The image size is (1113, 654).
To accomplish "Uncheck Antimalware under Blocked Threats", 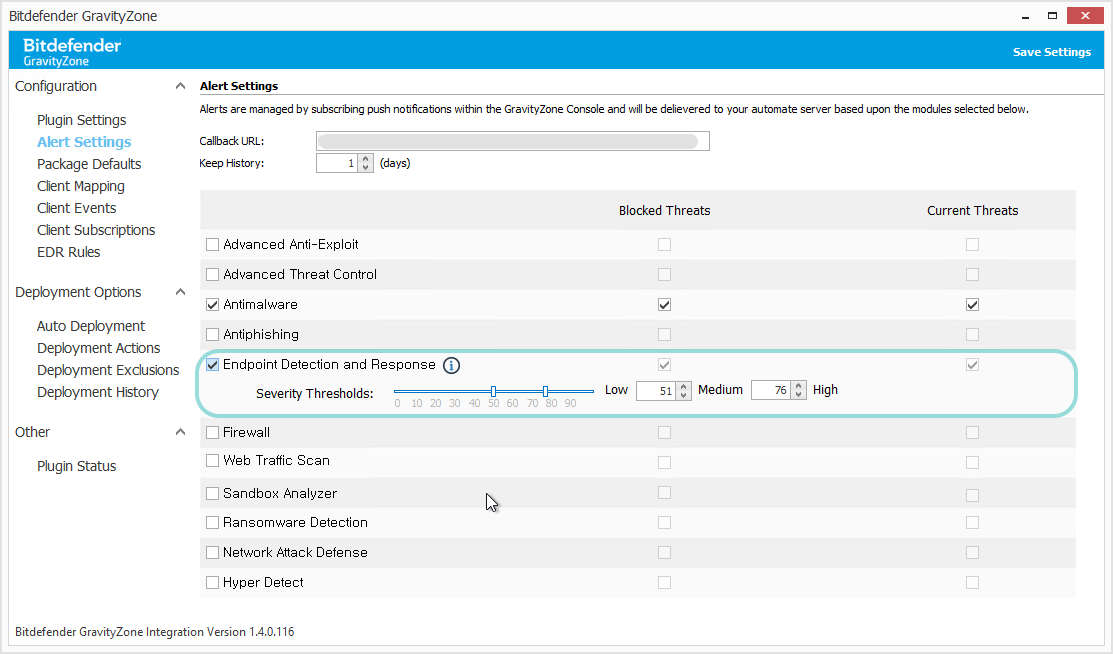I will coord(664,304).
